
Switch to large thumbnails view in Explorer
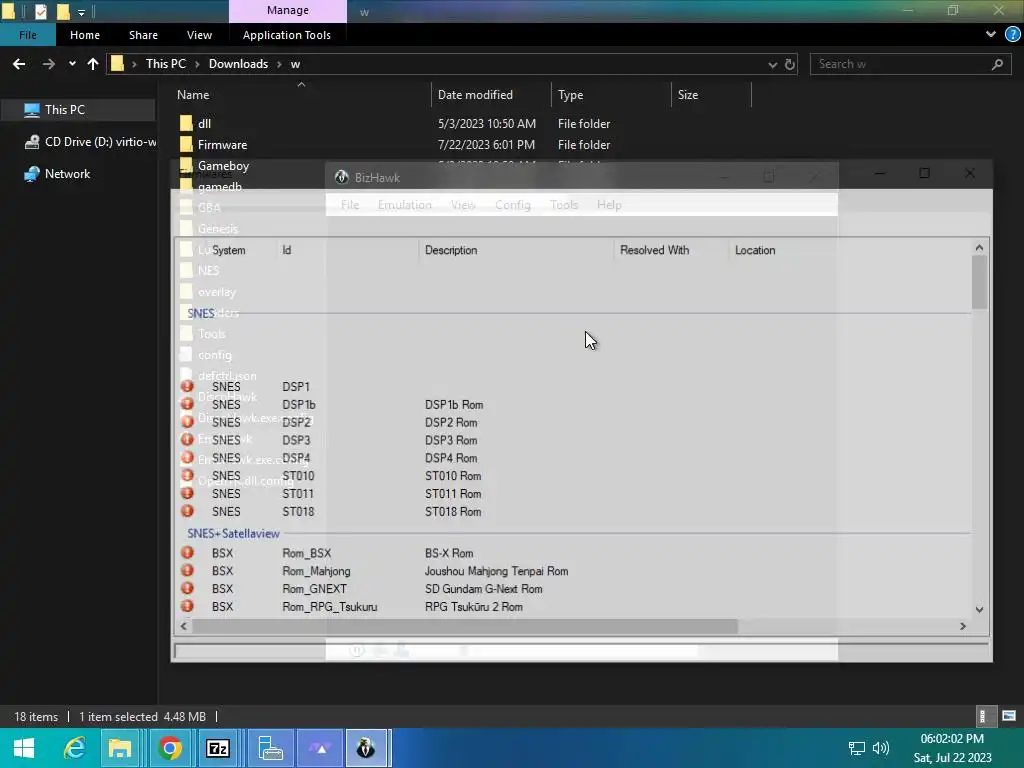coord(1008,716)
